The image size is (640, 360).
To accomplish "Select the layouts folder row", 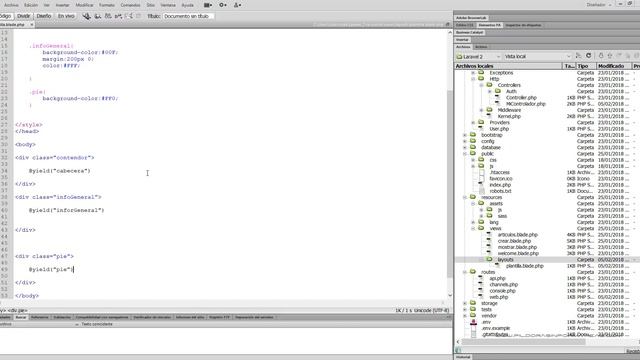I will pos(547,260).
